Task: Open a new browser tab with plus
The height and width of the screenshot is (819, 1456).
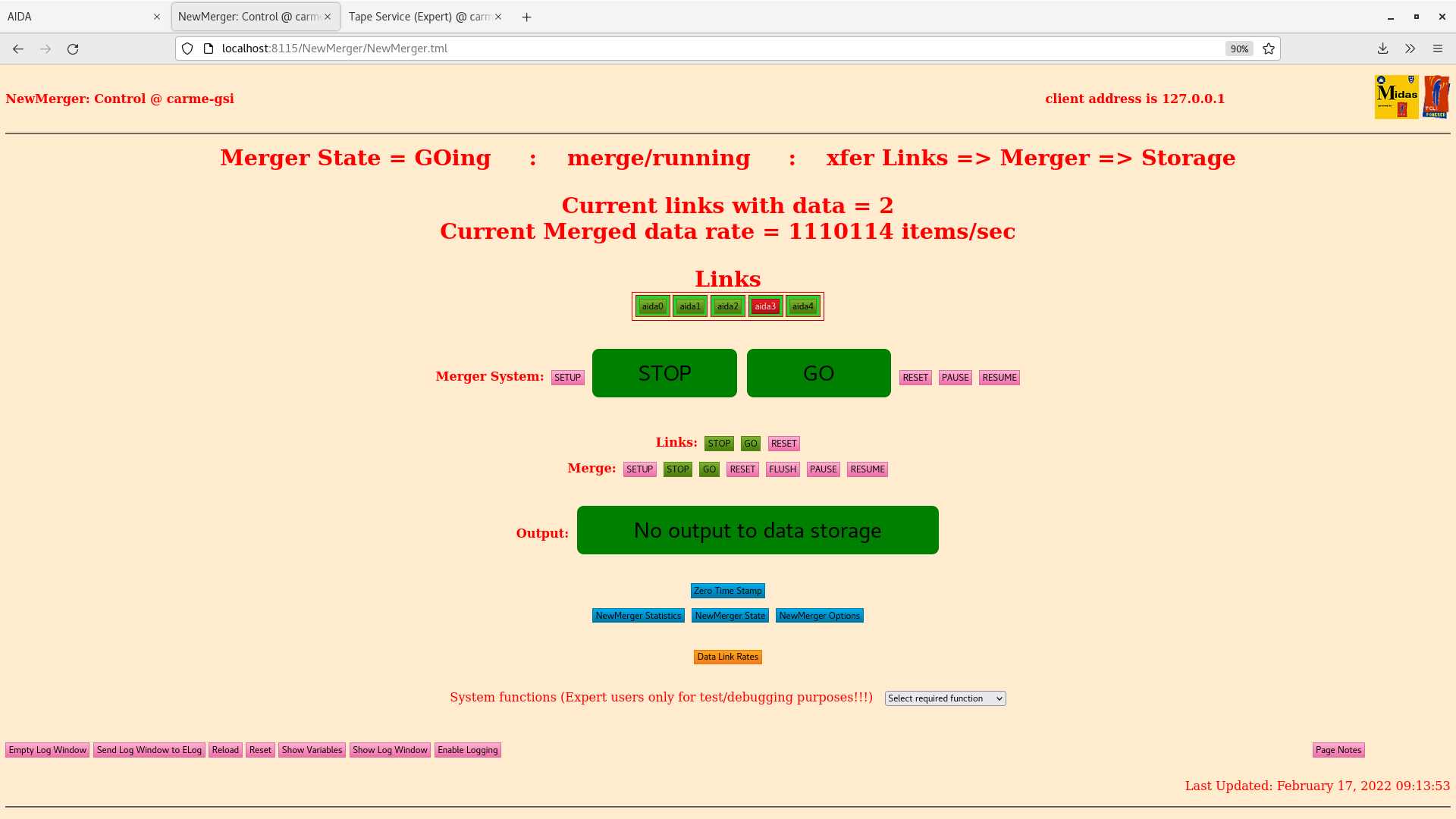Action: [526, 17]
